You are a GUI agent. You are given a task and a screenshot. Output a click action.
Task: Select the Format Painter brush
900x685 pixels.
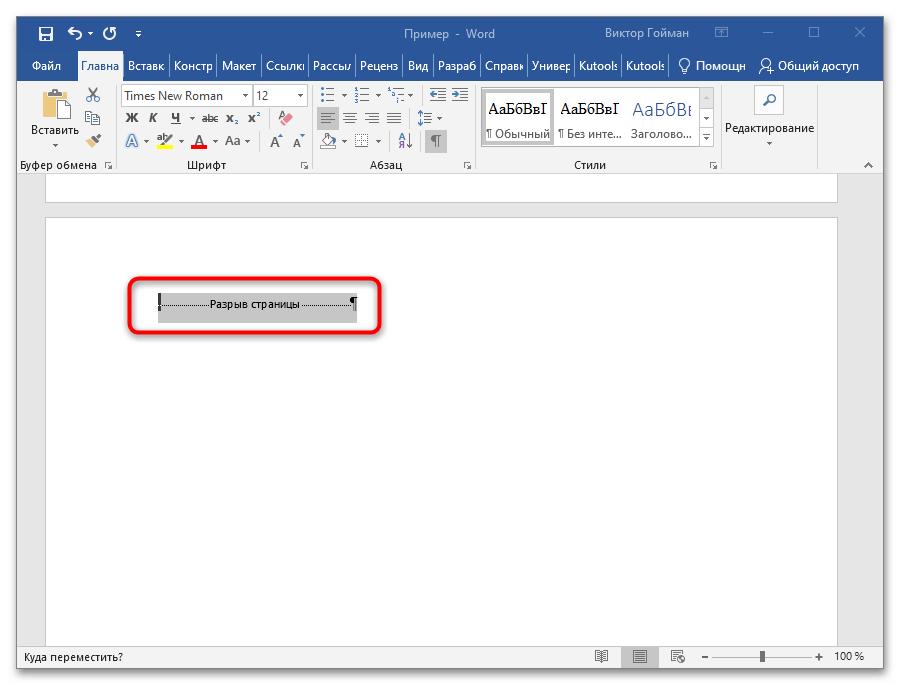pos(92,140)
